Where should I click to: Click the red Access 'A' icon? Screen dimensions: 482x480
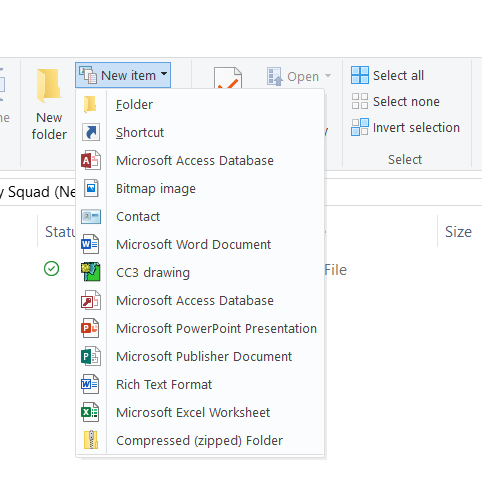click(91, 161)
